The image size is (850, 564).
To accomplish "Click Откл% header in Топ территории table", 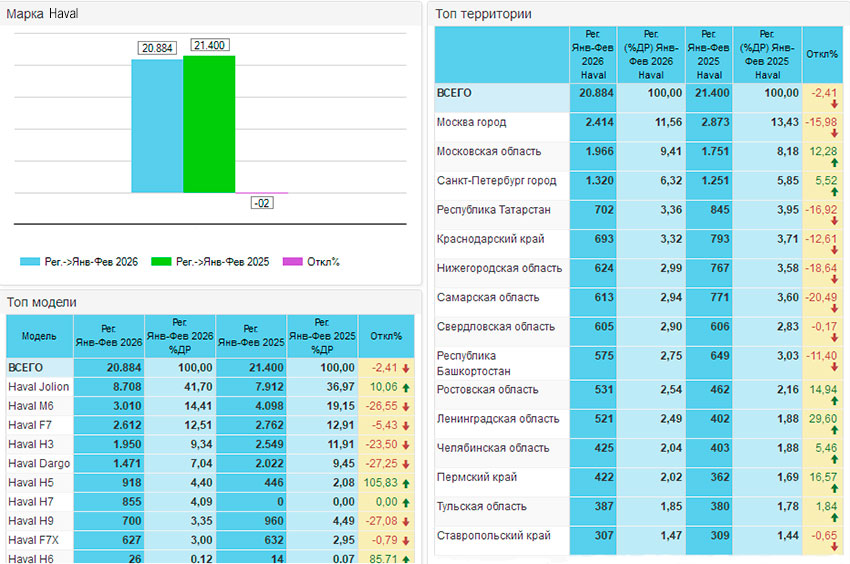I will point(823,54).
